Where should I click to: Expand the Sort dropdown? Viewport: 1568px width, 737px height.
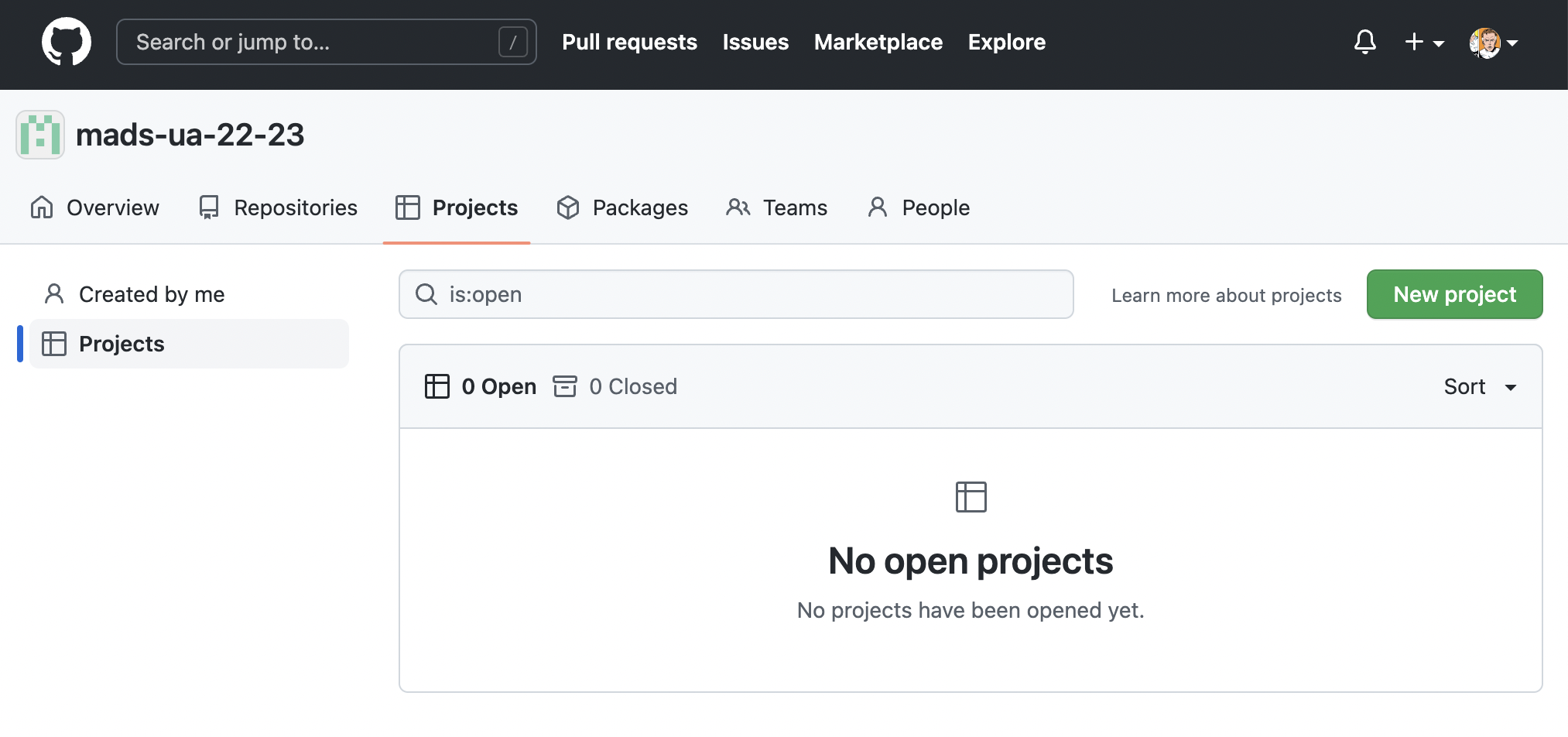coord(1480,386)
